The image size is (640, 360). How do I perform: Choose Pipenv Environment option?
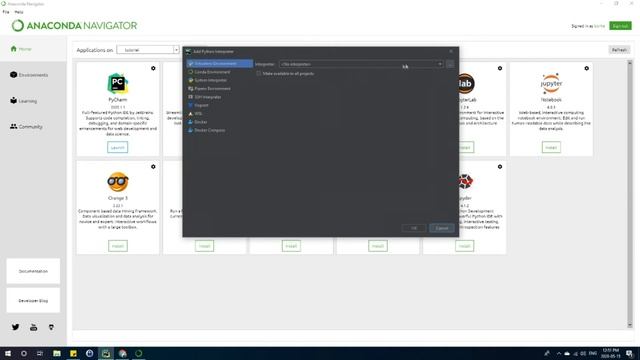point(212,89)
